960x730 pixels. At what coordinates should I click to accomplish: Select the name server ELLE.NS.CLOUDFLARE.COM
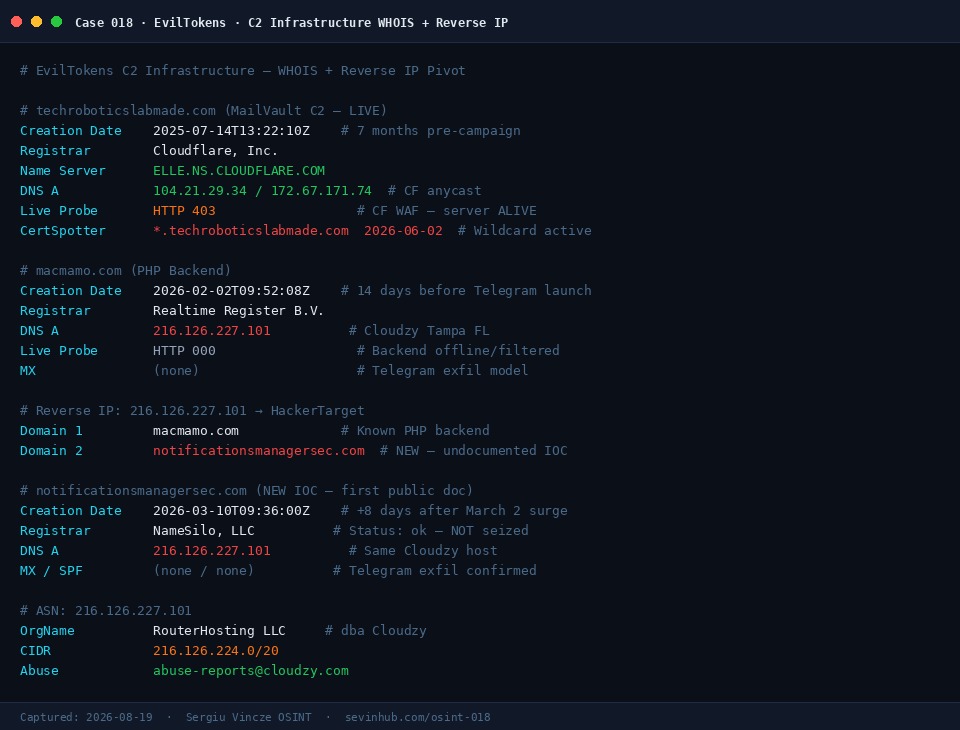tap(239, 170)
